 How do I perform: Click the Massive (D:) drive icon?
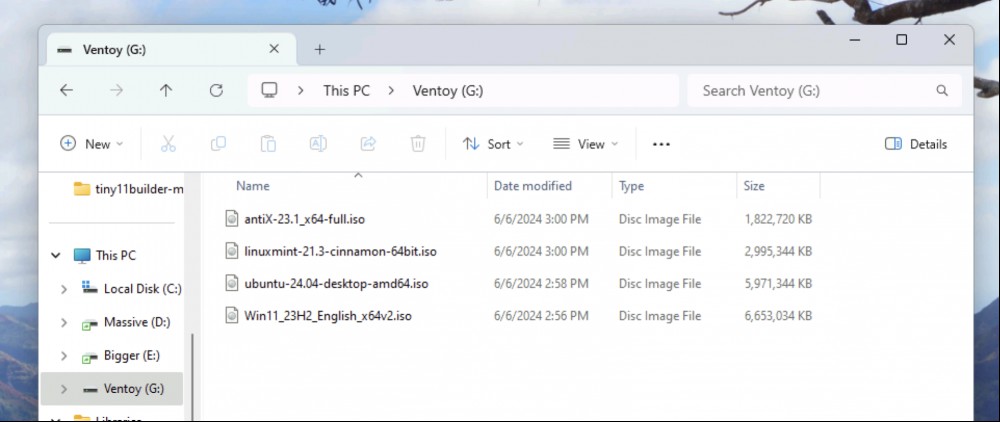(90, 322)
